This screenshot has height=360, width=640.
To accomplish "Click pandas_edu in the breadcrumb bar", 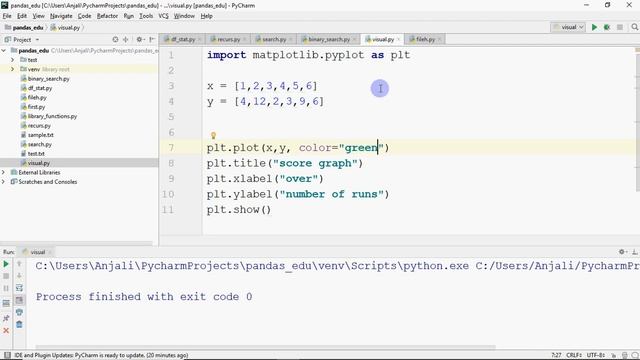I will tap(28, 28).
